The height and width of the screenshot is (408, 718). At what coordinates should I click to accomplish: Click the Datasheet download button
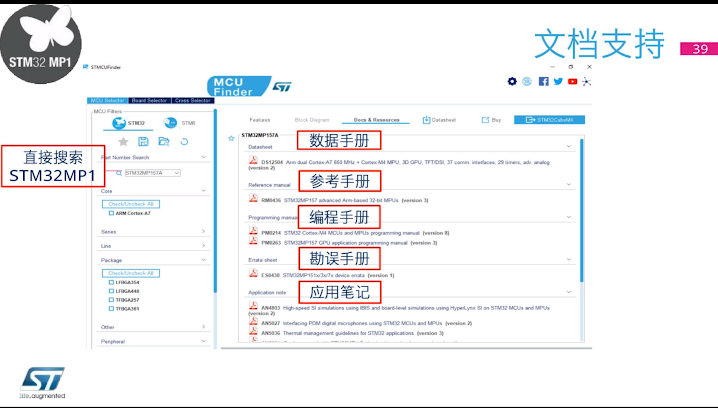point(439,120)
